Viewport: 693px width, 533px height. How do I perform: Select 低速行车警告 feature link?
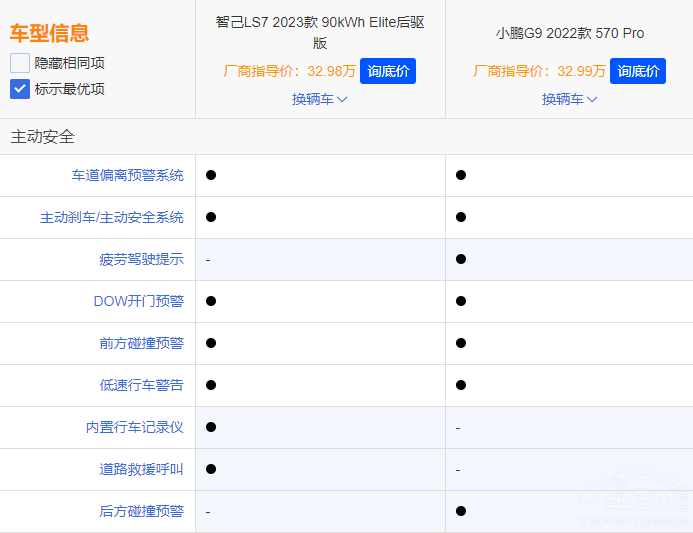[141, 385]
